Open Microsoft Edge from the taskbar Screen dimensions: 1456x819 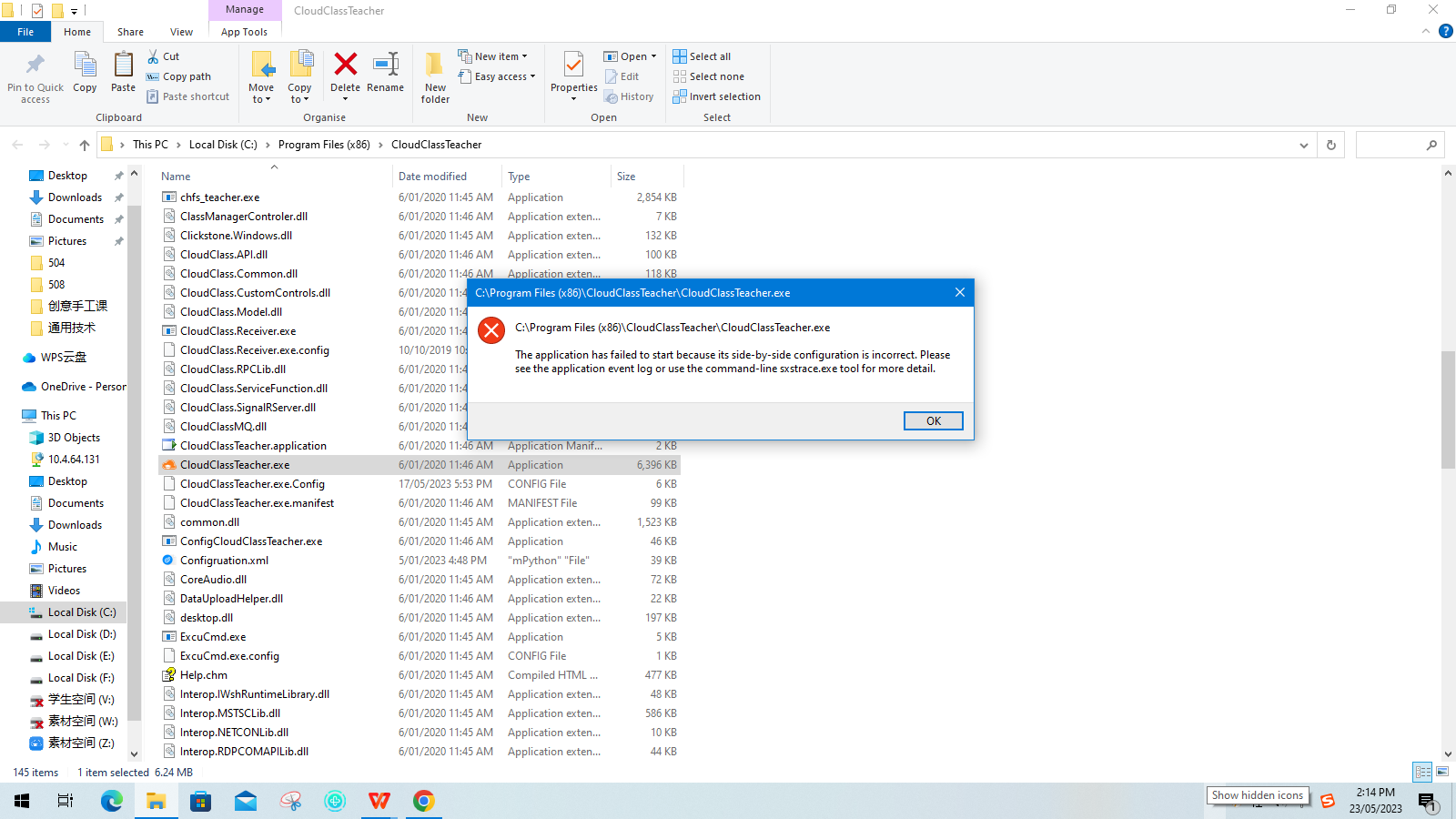tap(111, 801)
